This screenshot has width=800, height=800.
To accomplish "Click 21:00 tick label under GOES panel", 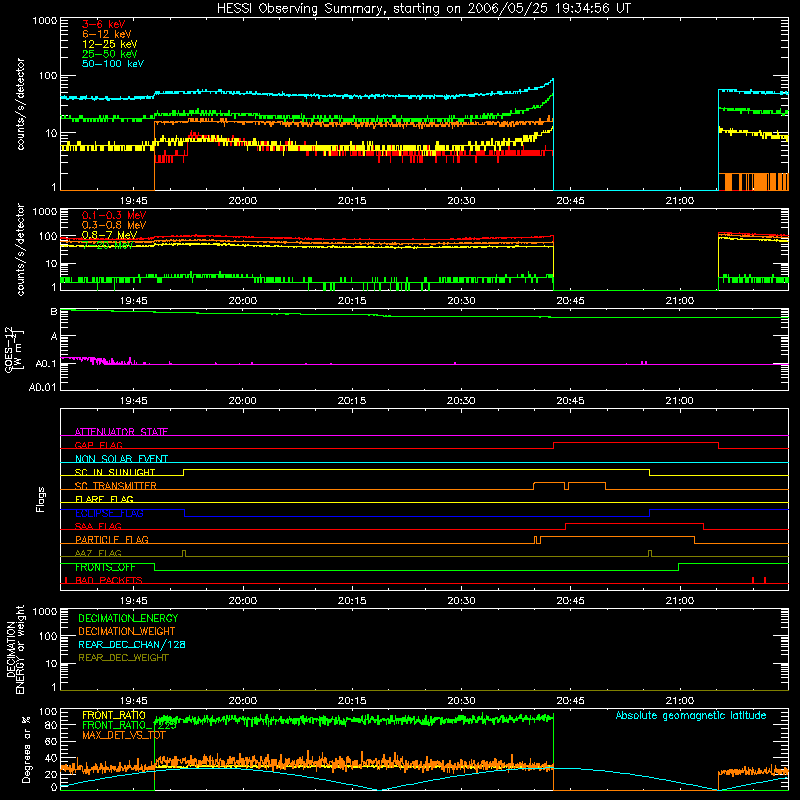I will click(x=680, y=401).
